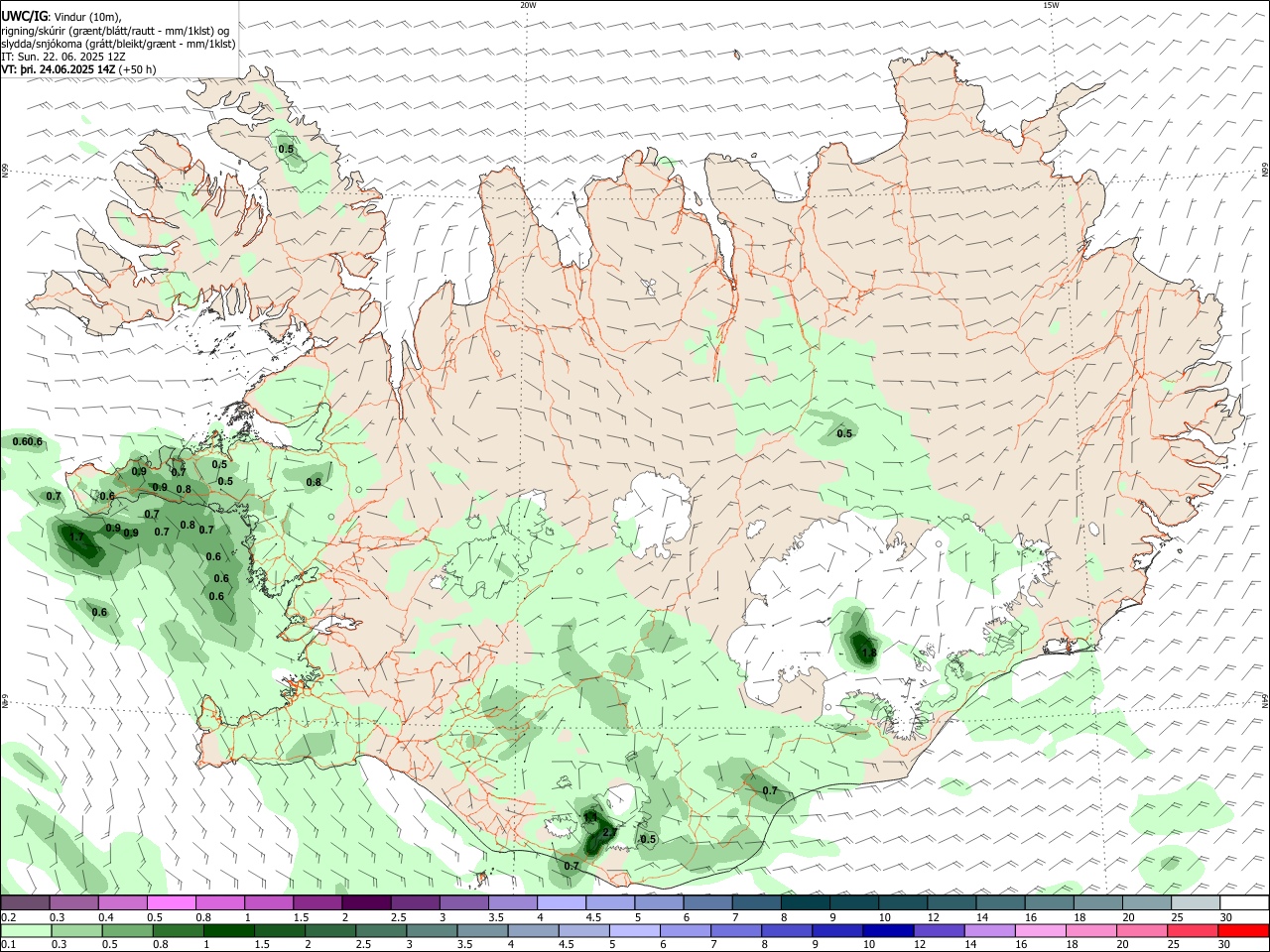Image resolution: width=1270 pixels, height=952 pixels.
Task: Click the bold UWC/IG title text
Action: (24, 17)
